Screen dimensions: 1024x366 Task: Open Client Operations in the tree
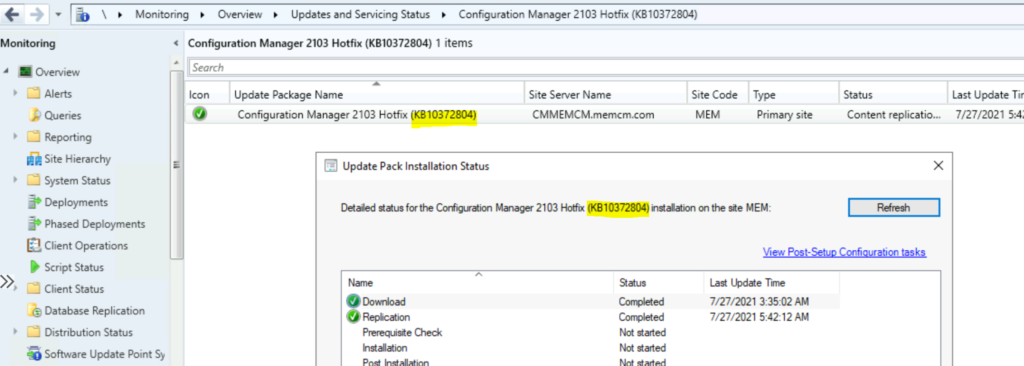tap(86, 246)
